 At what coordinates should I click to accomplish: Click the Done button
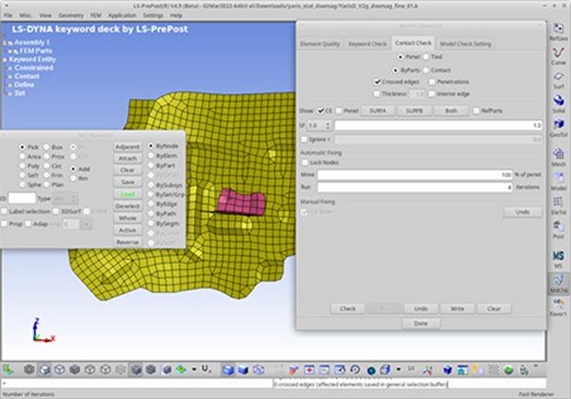[421, 323]
